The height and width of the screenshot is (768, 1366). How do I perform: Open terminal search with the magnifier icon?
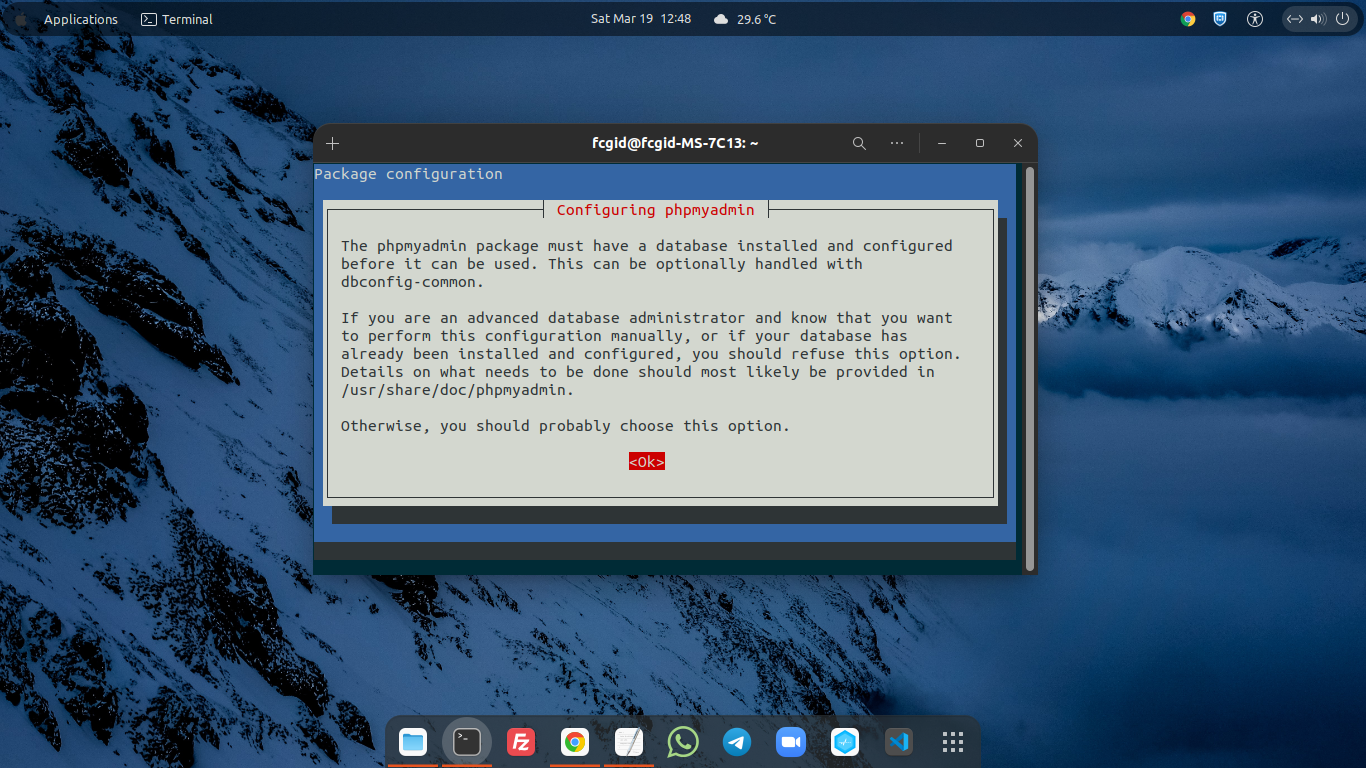(859, 143)
